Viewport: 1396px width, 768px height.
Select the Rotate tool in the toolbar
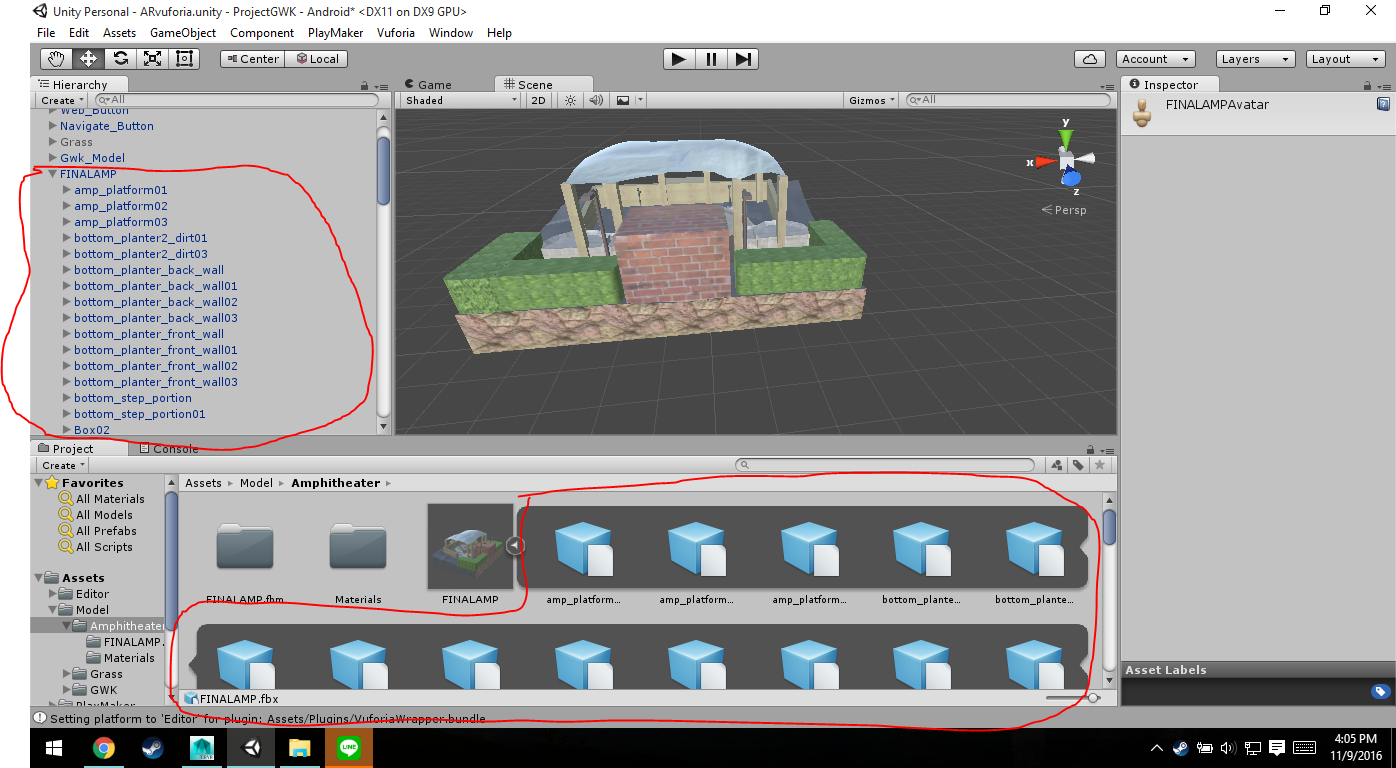[120, 59]
